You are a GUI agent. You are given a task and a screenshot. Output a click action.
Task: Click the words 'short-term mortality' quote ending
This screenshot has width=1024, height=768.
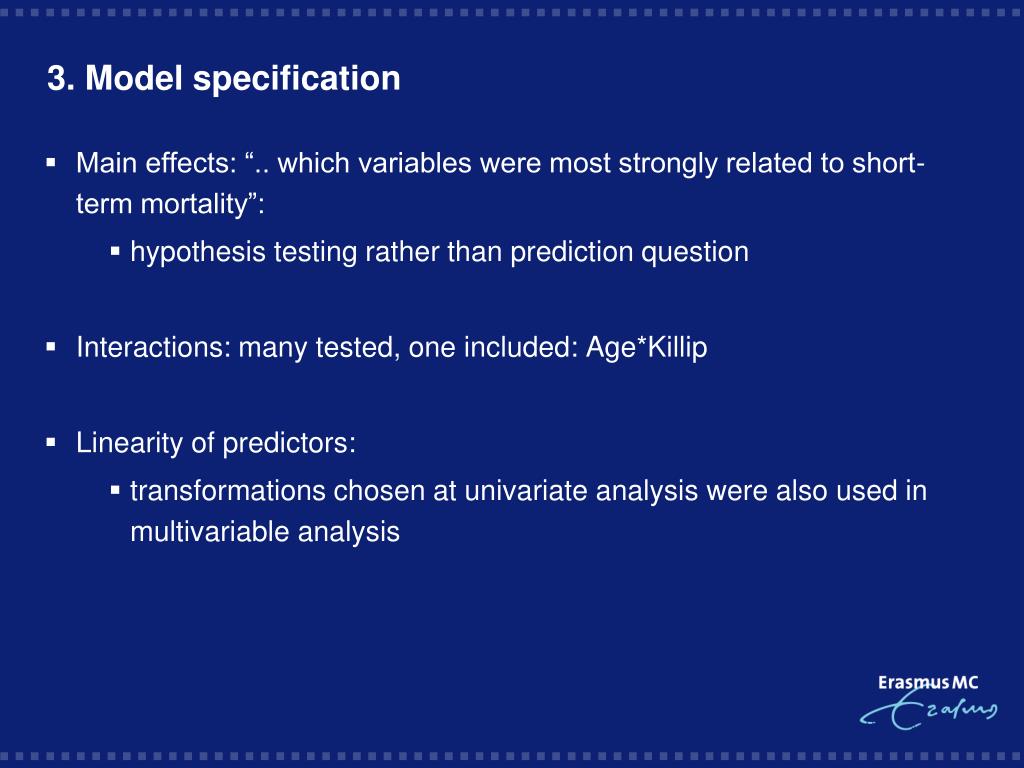170,204
